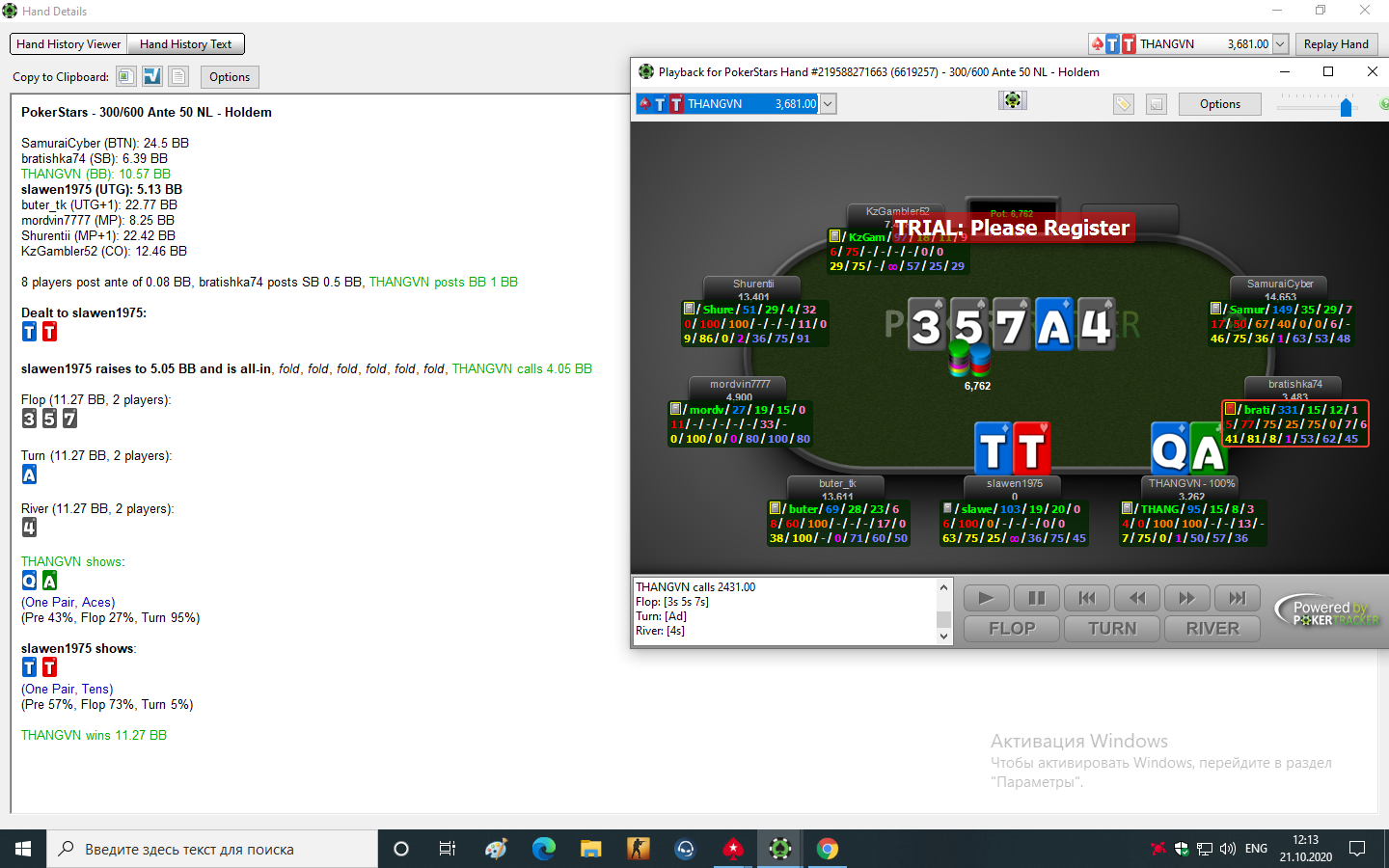1389x868 pixels.
Task: Jump to the TURN street
Action: click(x=1112, y=629)
